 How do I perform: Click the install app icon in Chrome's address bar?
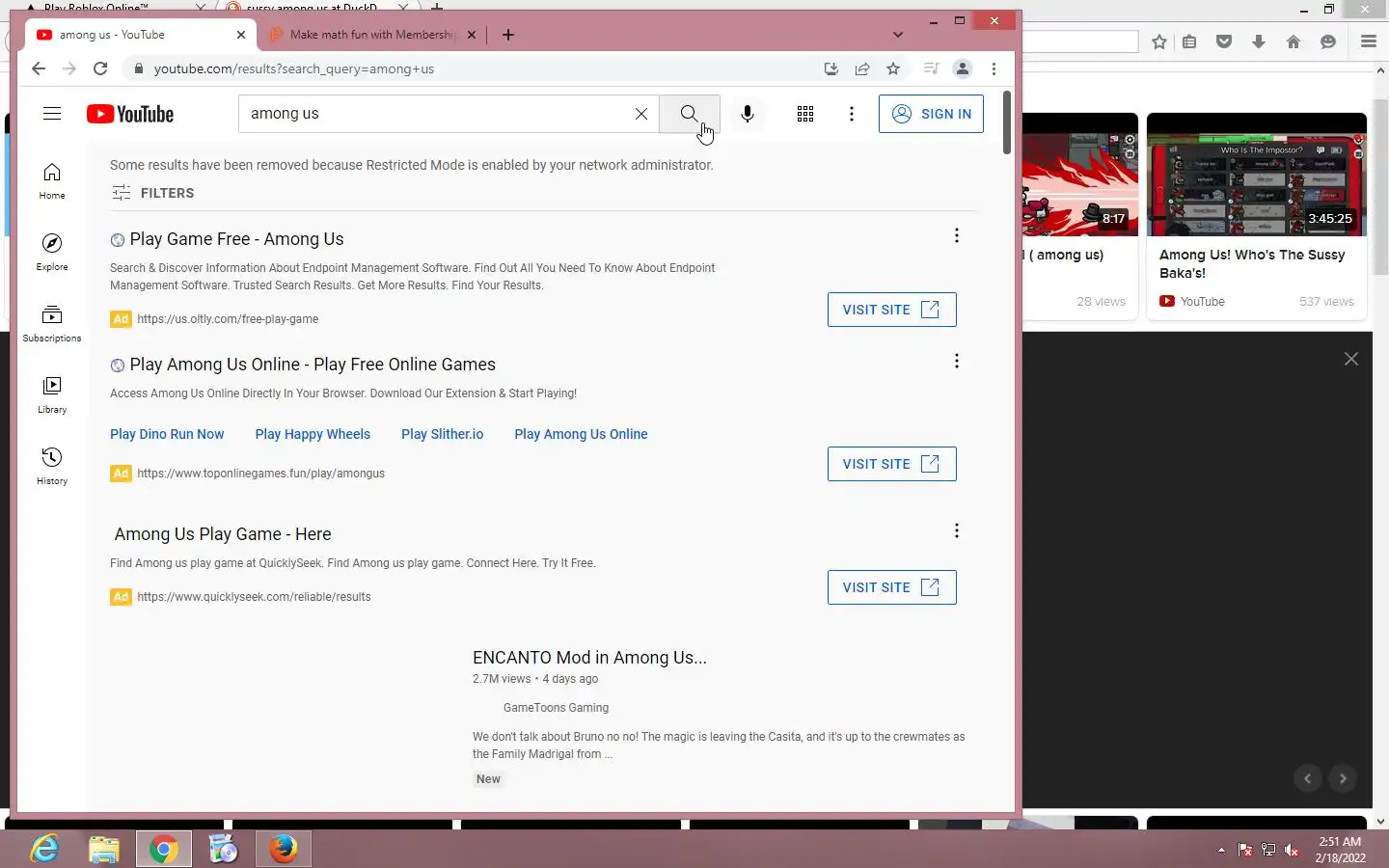coord(831,68)
